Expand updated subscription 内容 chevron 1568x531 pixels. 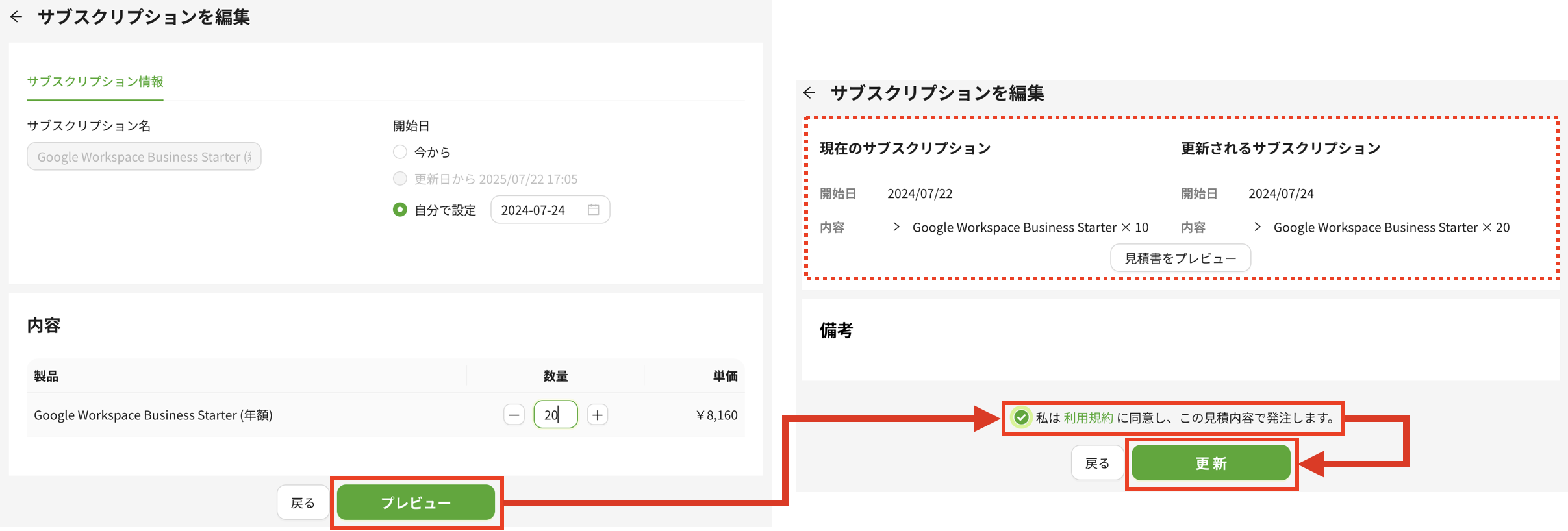pyautogui.click(x=1258, y=227)
